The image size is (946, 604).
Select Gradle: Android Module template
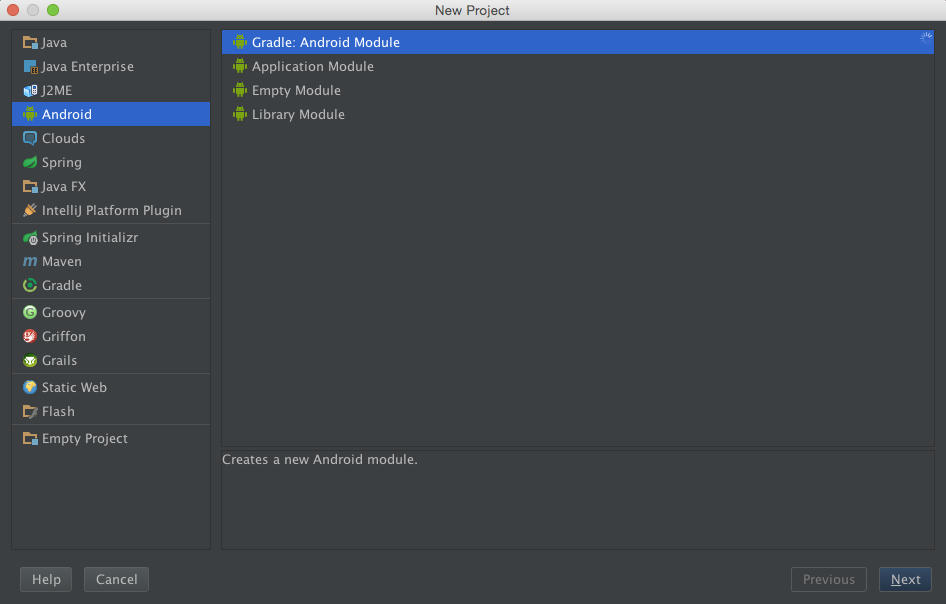tap(577, 42)
